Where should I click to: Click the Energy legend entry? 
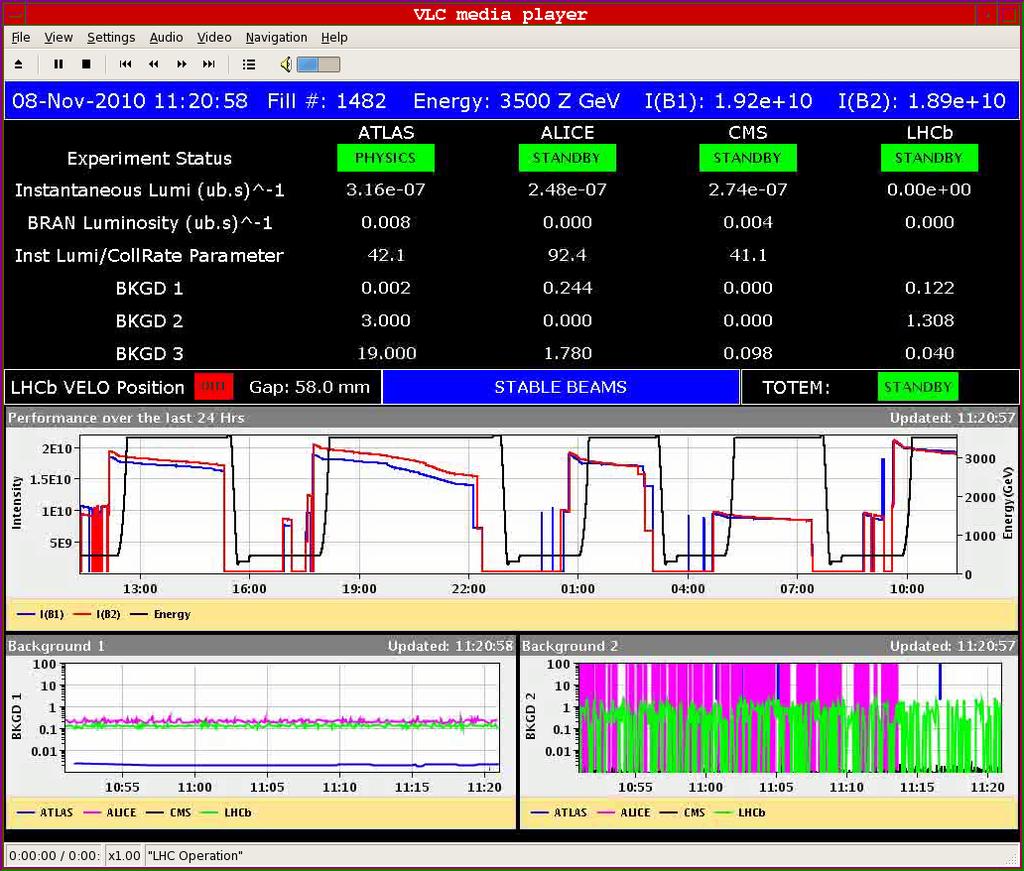point(161,614)
